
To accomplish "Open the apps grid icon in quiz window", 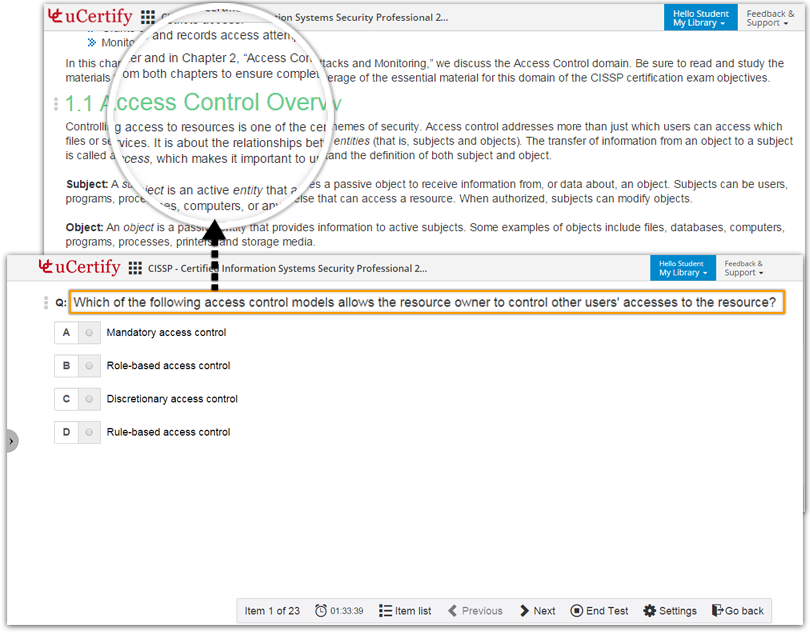I will tap(135, 268).
